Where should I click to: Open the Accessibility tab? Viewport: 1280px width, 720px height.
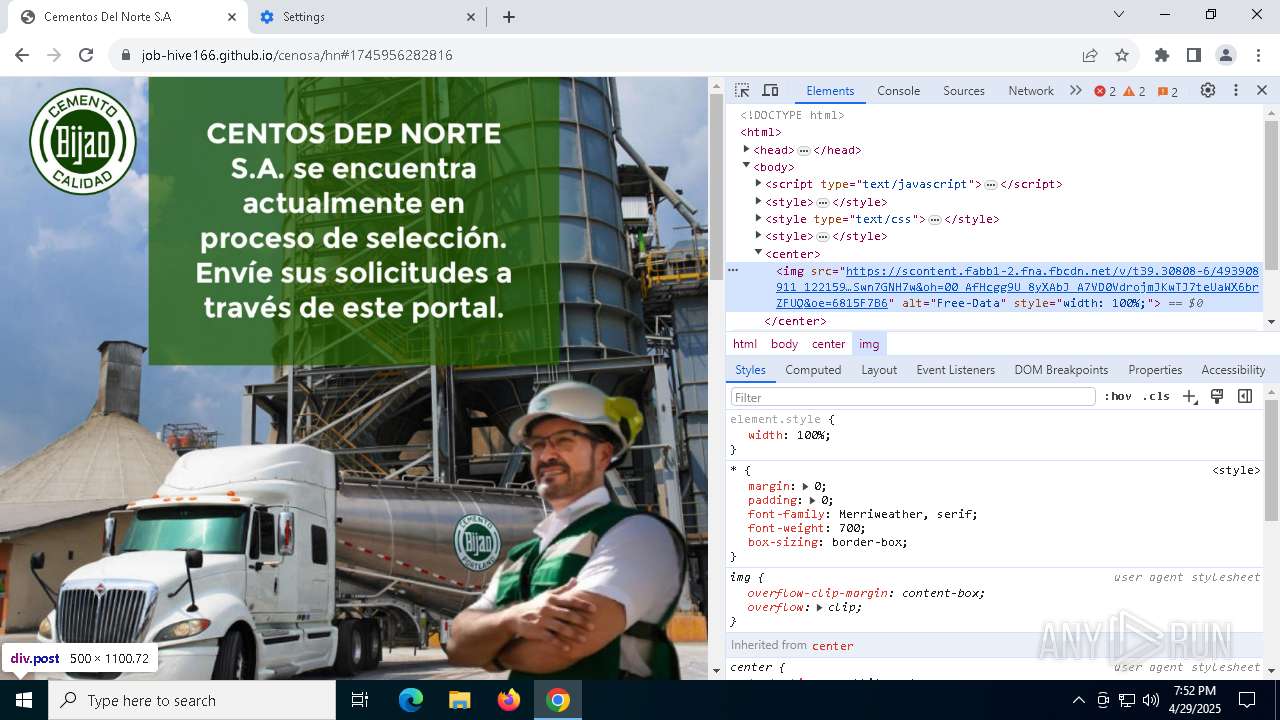pos(1233,369)
